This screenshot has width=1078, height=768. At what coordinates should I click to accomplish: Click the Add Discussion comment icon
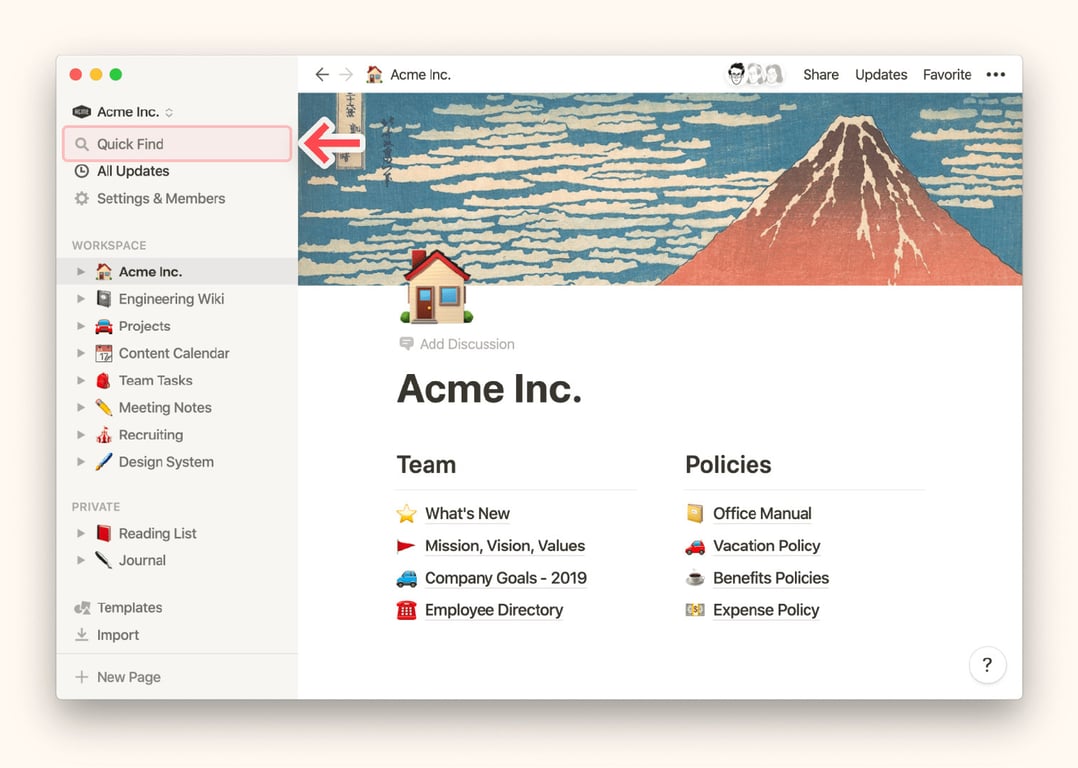(406, 344)
